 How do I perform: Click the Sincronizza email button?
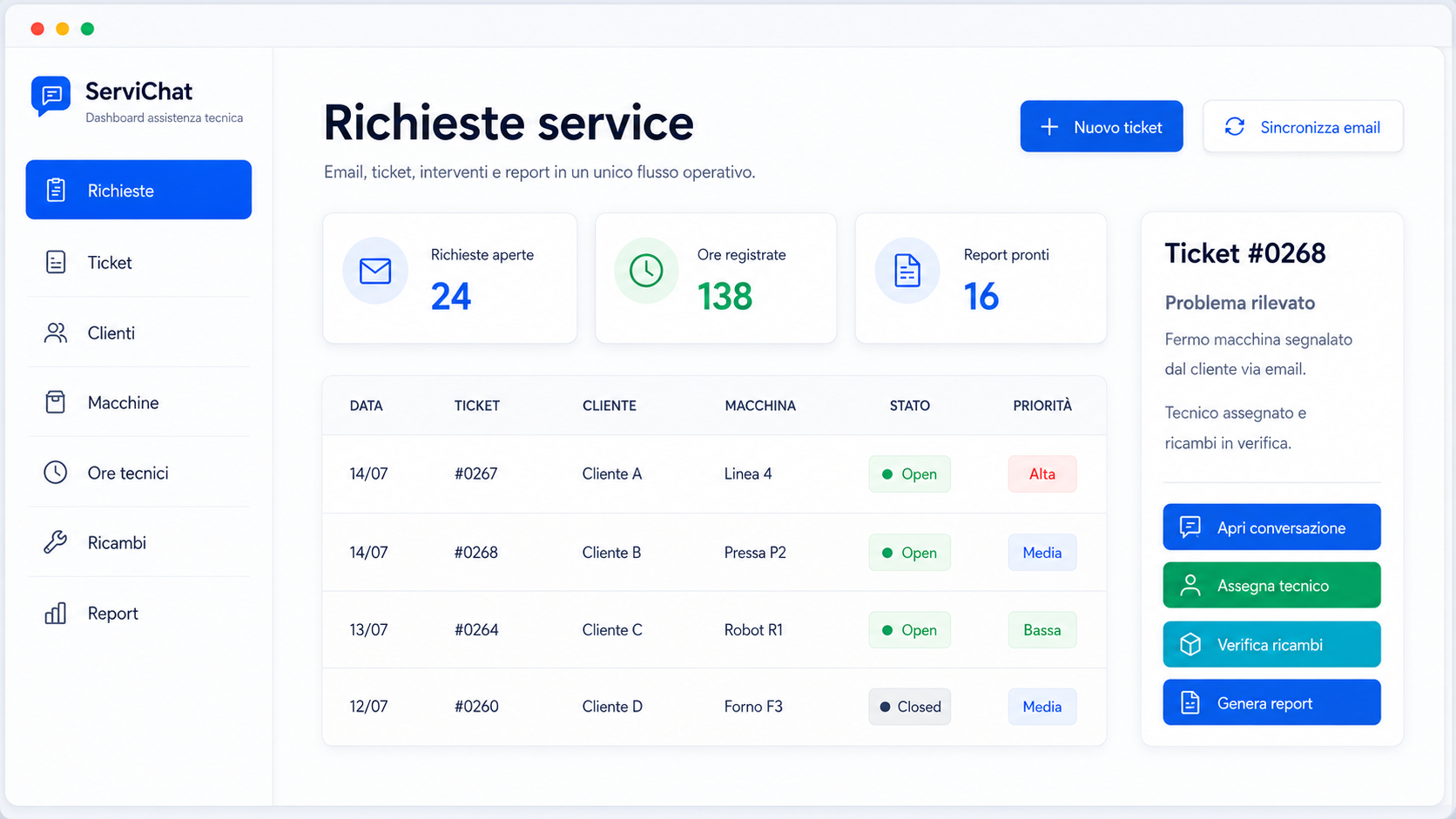1303,126
